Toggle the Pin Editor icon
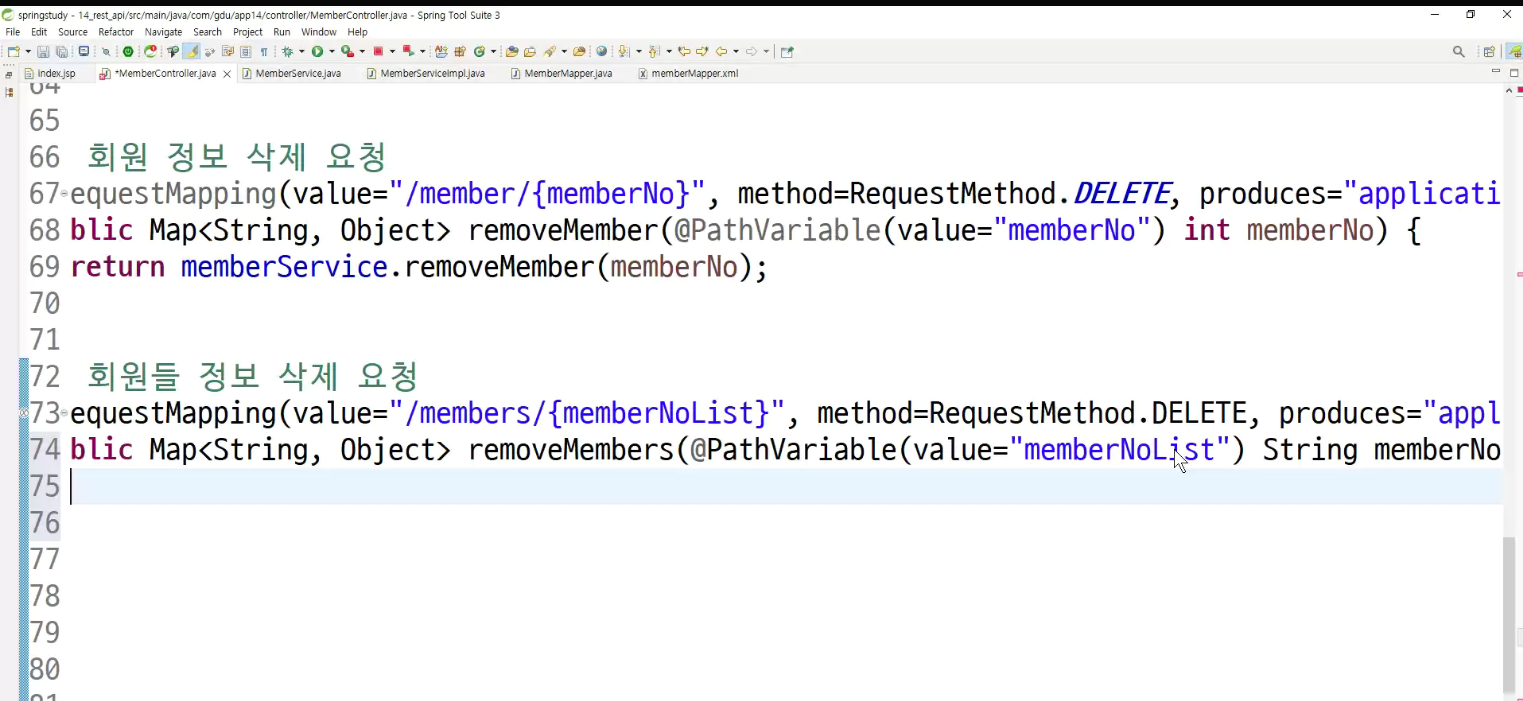This screenshot has height=701, width=1523. coord(786,51)
